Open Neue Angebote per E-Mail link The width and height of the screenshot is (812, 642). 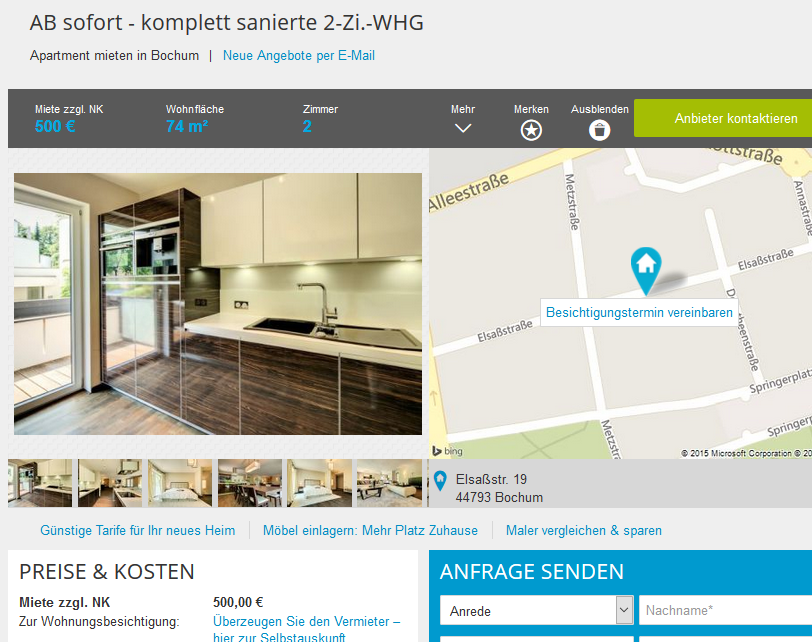pyautogui.click(x=299, y=55)
